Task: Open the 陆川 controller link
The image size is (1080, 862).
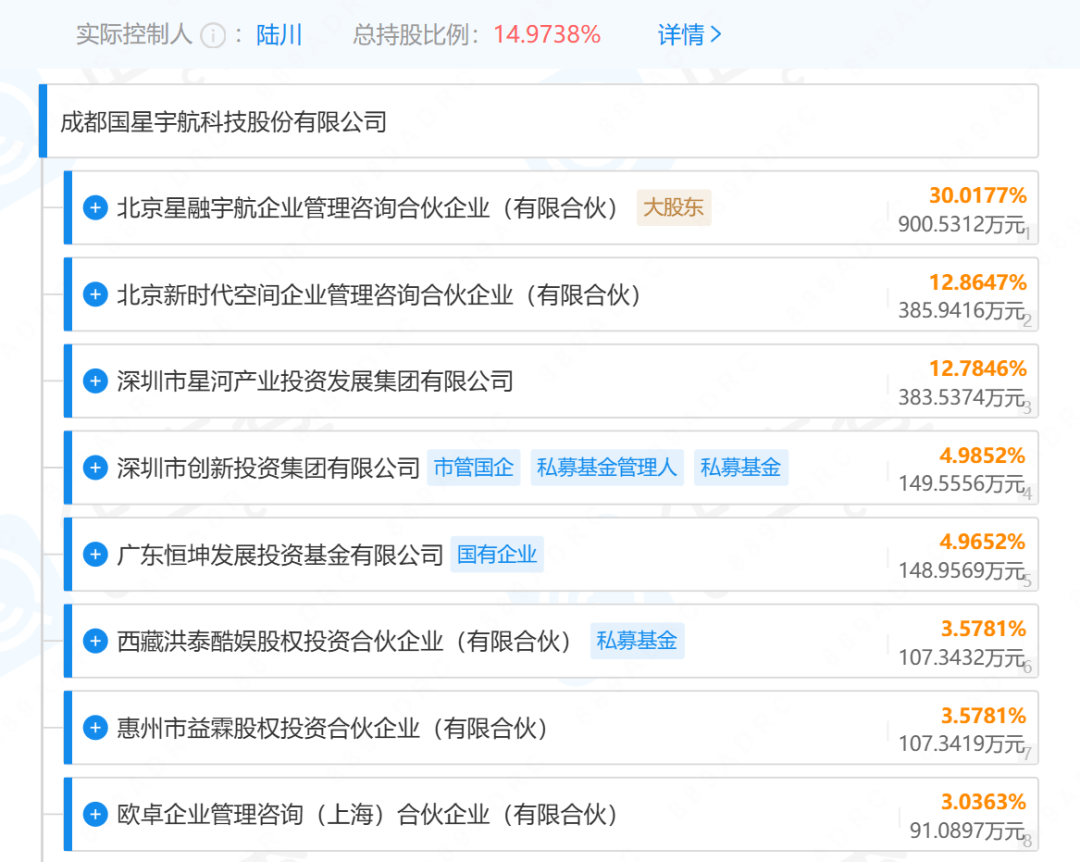Action: click(279, 34)
